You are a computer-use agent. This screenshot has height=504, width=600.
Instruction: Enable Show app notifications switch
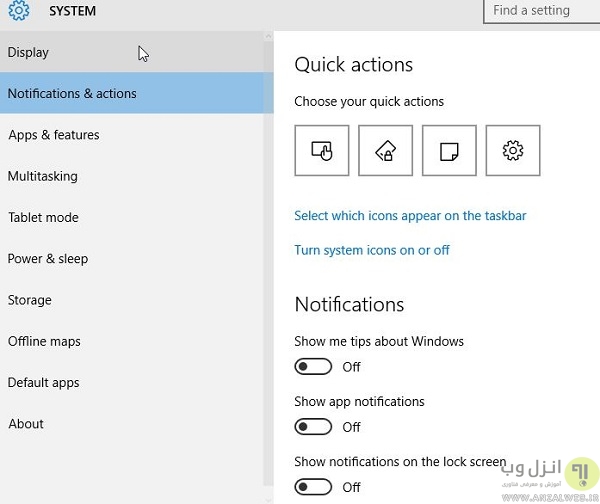(x=313, y=427)
